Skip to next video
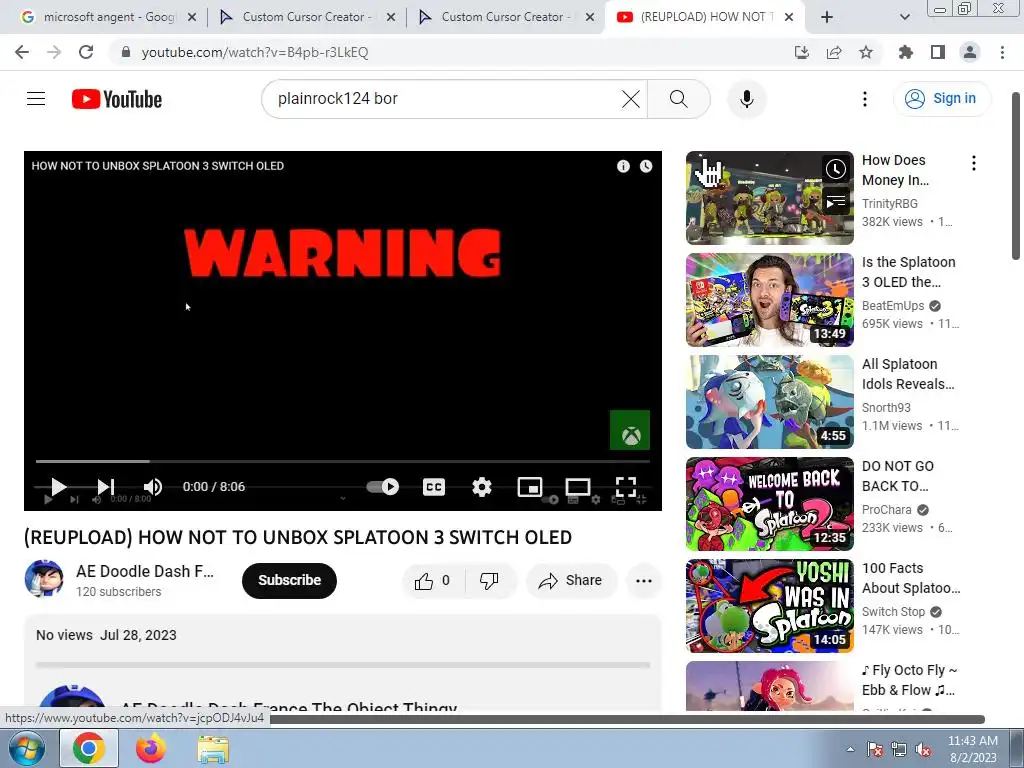The height and width of the screenshot is (768, 1024). (106, 487)
